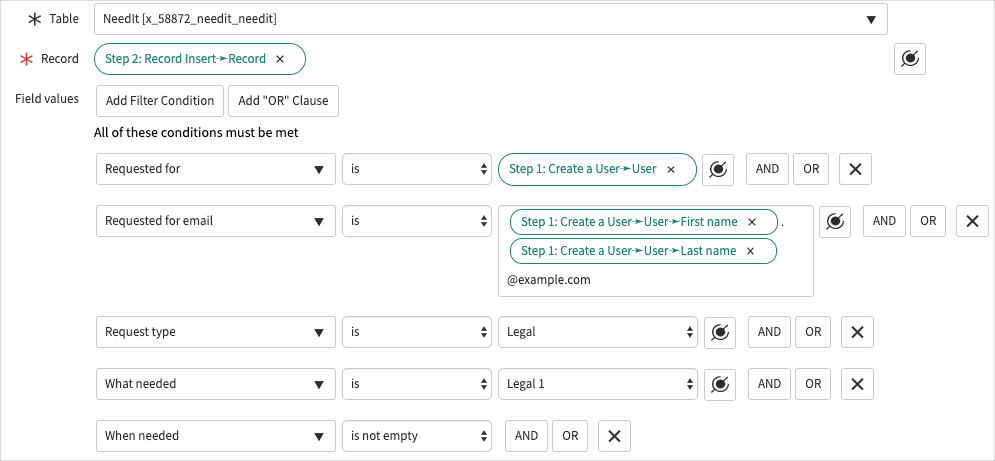Open the Request type field dropdown
This screenshot has height=461, width=995.
(x=216, y=333)
